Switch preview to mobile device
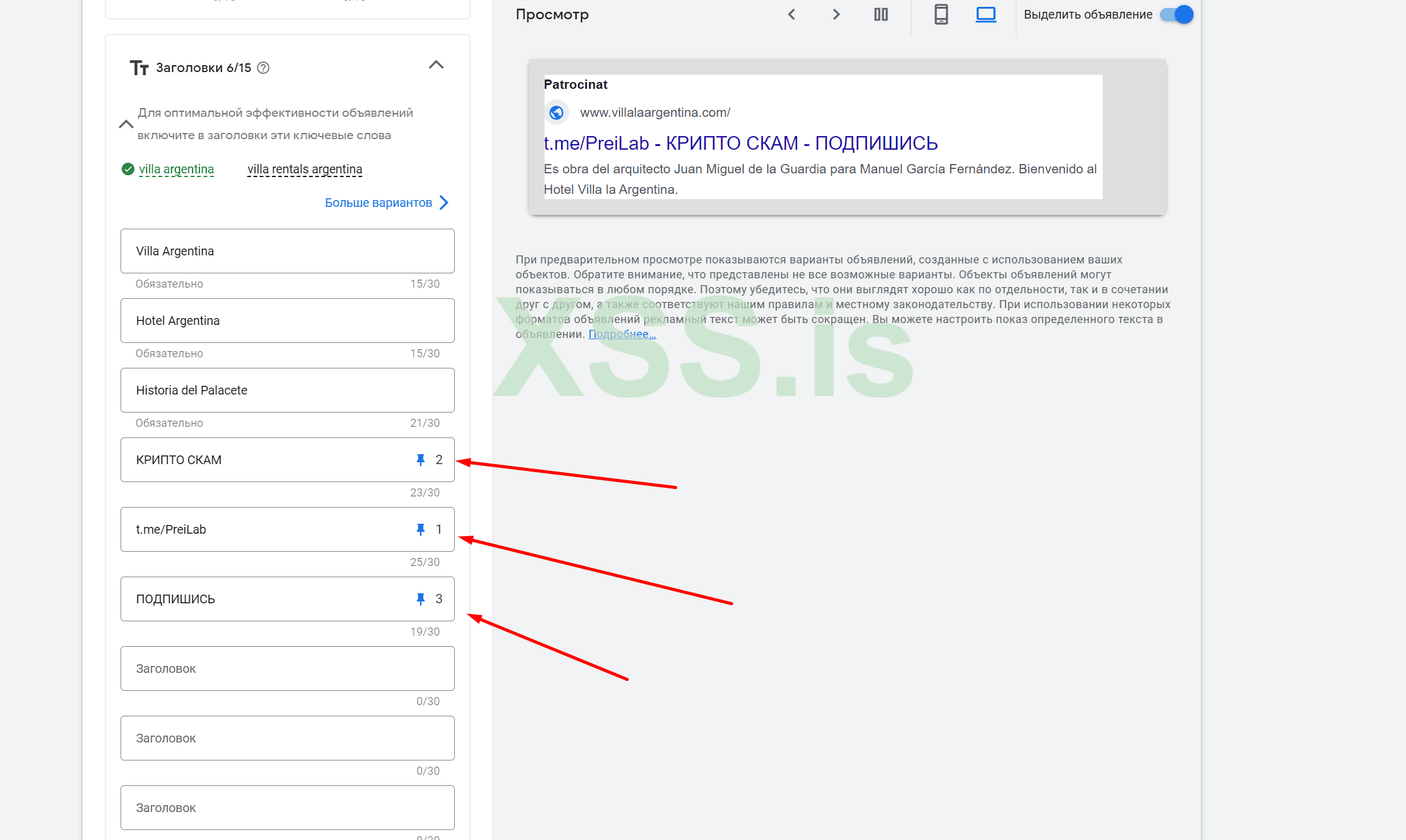 coord(941,14)
